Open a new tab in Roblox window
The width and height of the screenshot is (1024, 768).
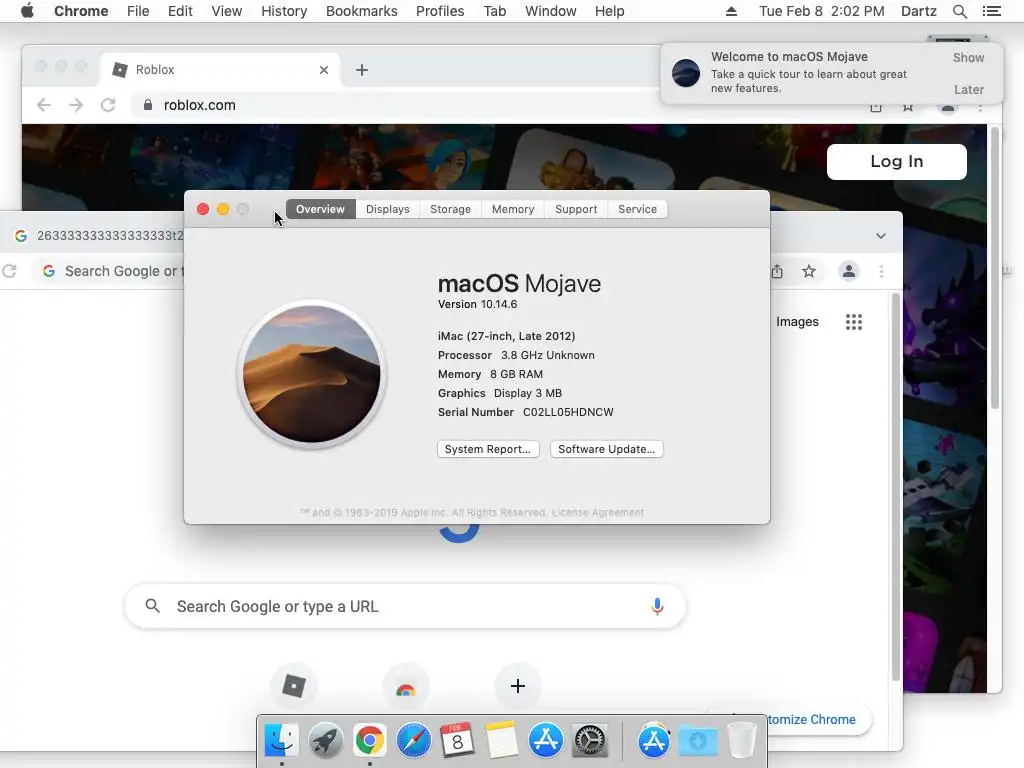[x=362, y=70]
